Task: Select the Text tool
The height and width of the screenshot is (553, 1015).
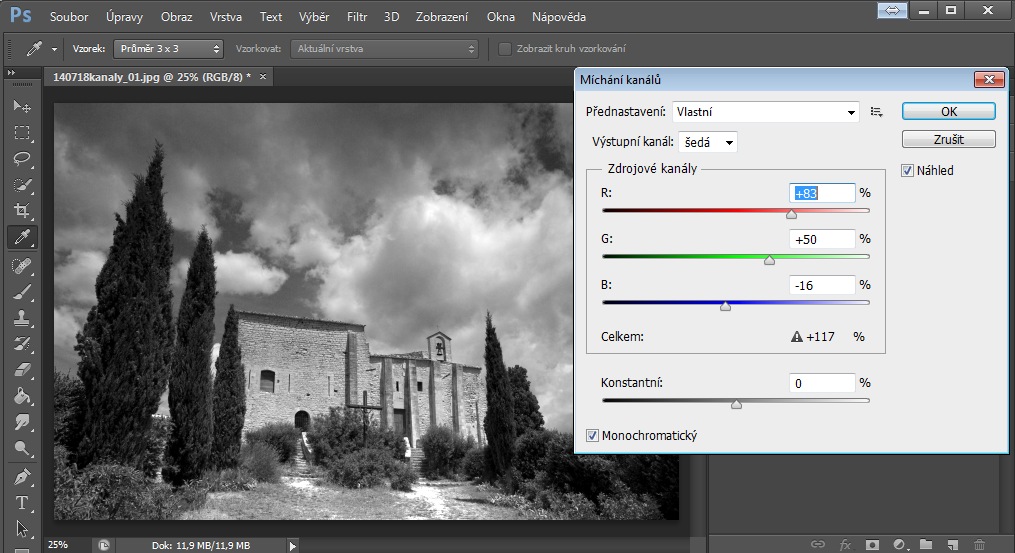Action: click(21, 502)
